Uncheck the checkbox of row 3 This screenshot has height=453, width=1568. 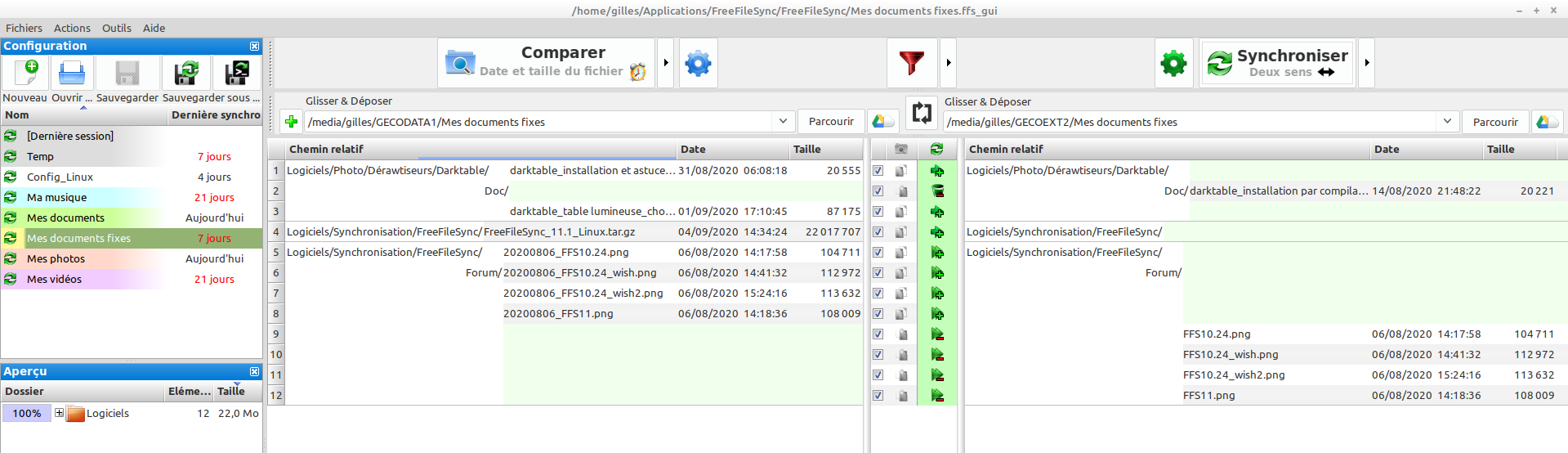click(x=878, y=212)
